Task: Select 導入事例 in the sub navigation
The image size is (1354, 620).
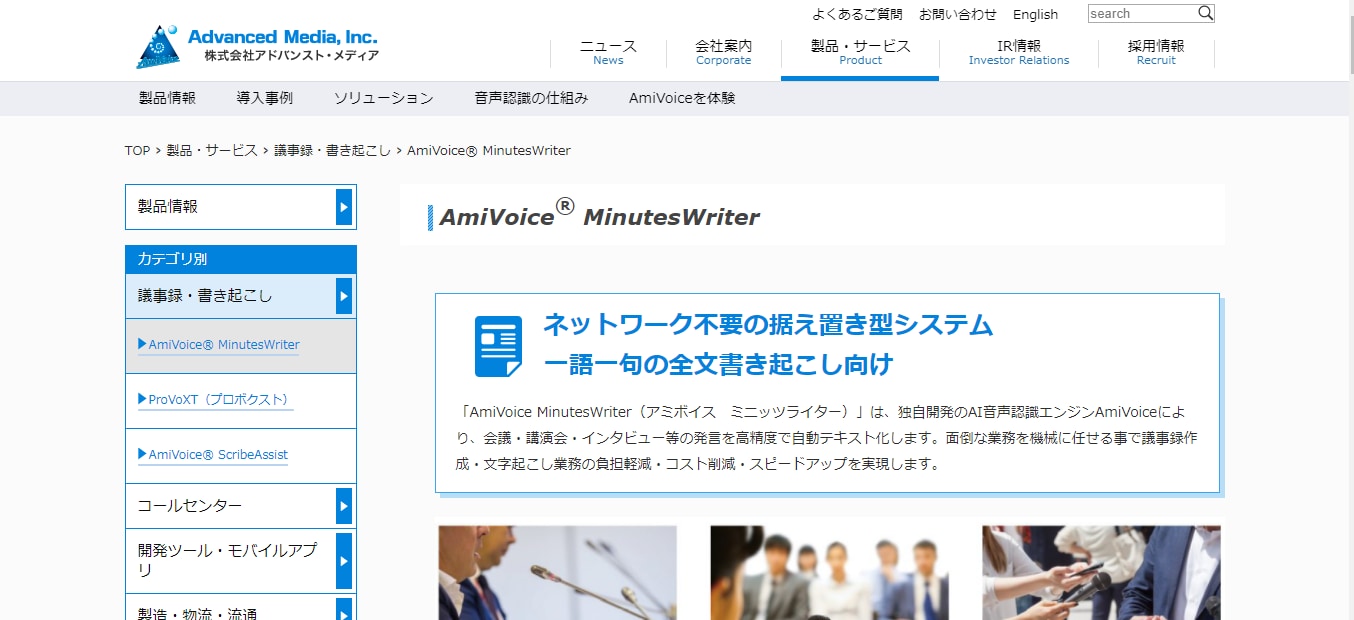Action: (265, 98)
